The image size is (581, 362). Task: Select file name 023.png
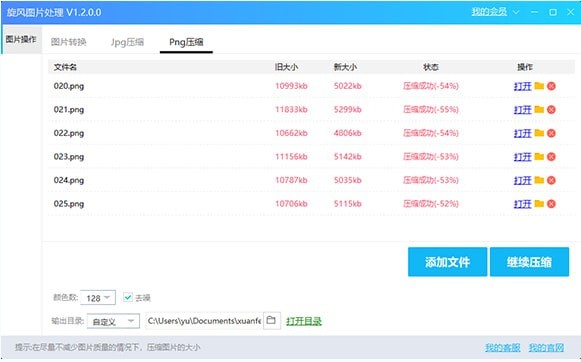click(x=69, y=157)
